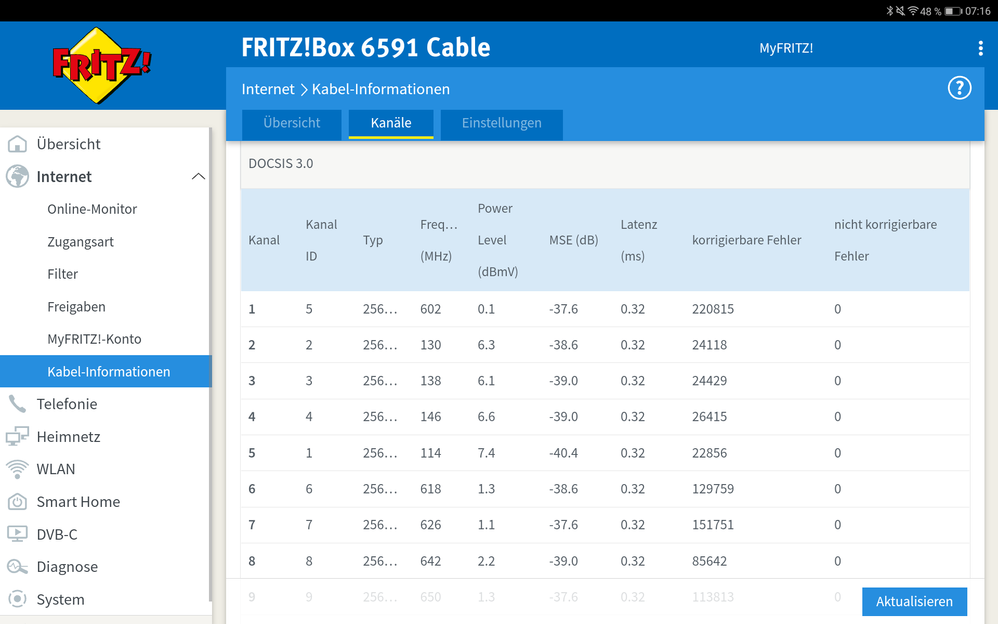This screenshot has width=998, height=624.
Task: Click value 151751 in channel 7 row
Action: [x=713, y=525]
